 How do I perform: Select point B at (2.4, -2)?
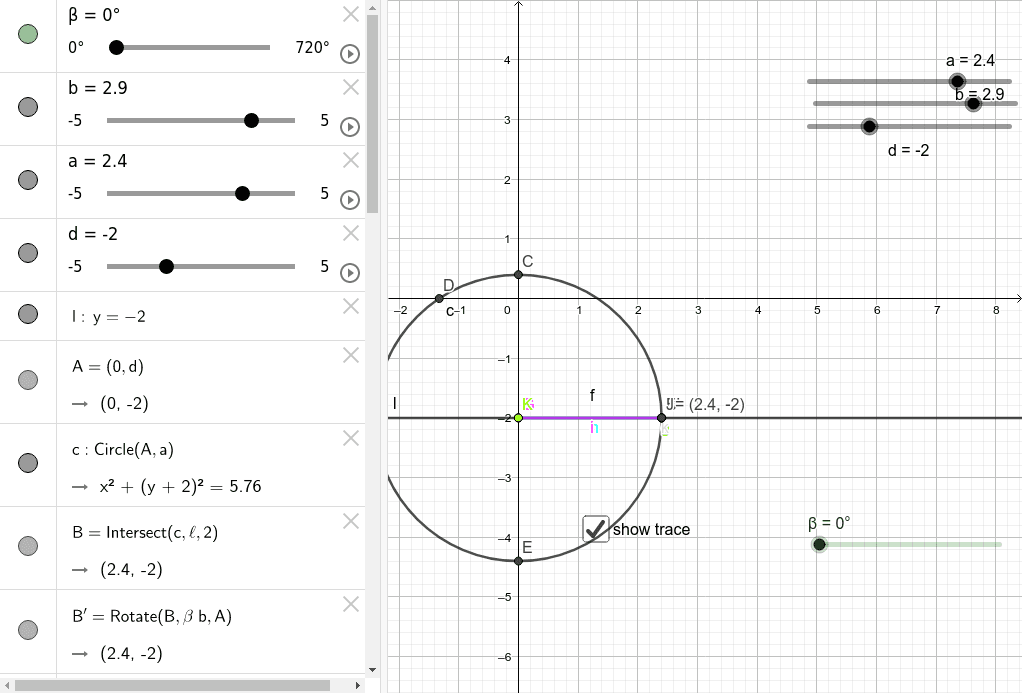pyautogui.click(x=661, y=417)
